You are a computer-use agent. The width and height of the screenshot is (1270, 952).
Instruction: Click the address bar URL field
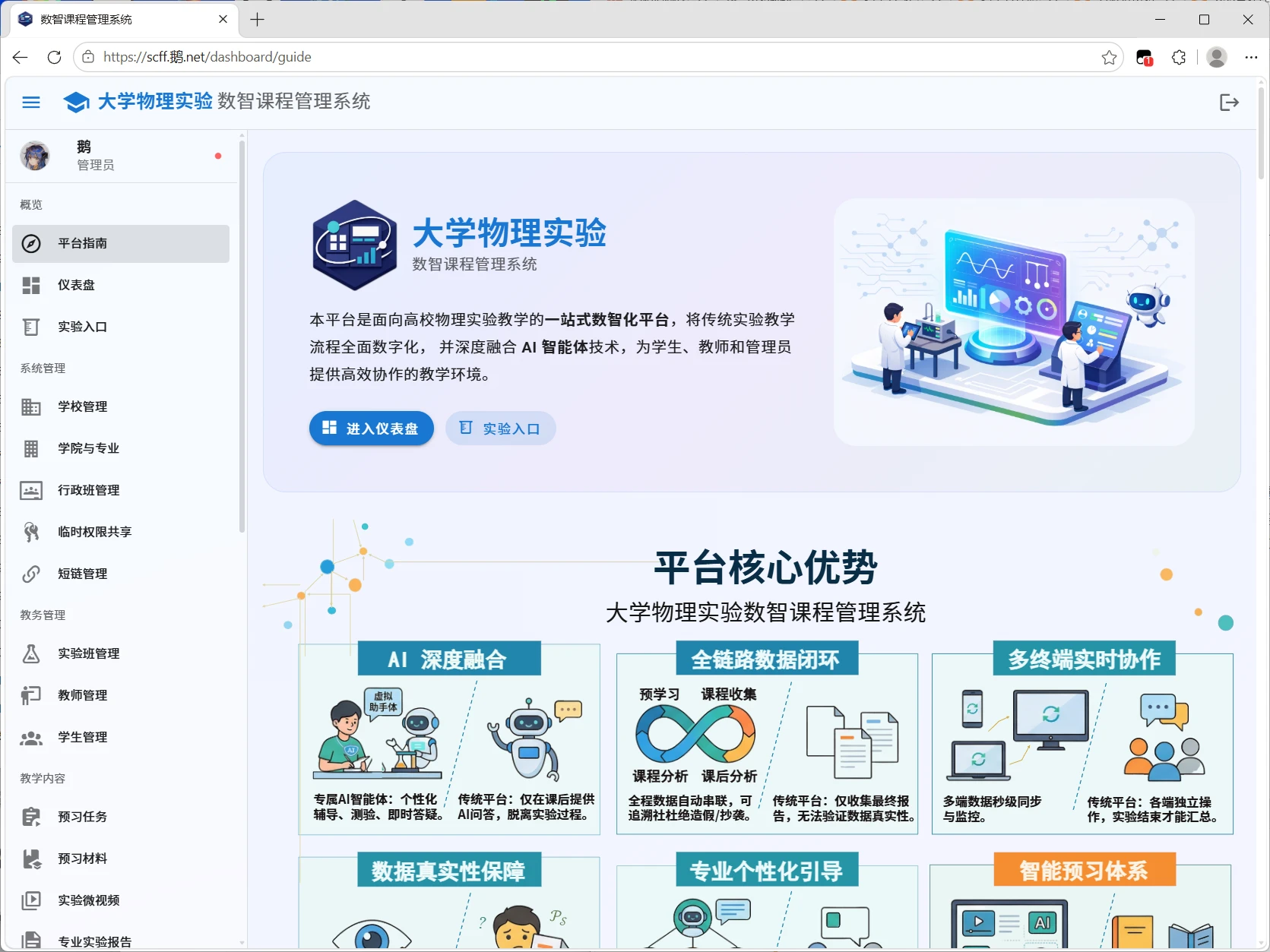point(599,57)
